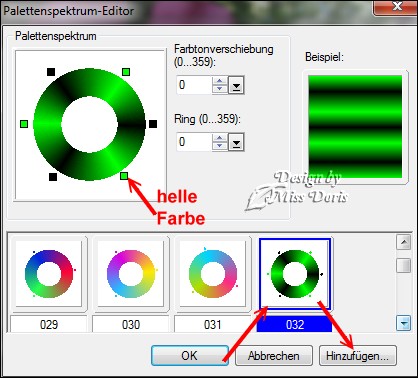418x378 pixels.
Task: Open the Farbtonverschiebung dropdown arrow
Action: pos(237,85)
